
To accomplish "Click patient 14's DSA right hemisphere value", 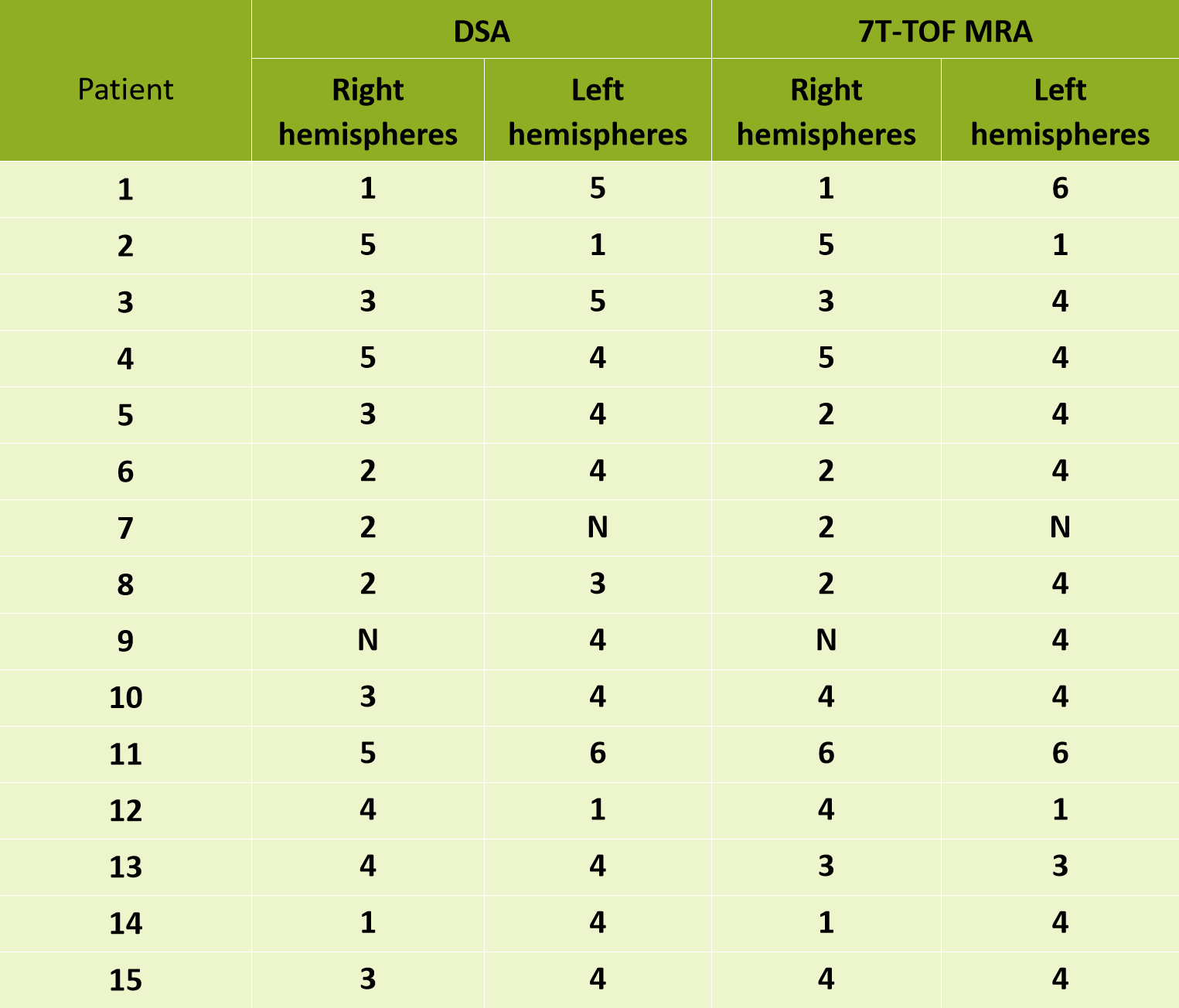I will 368,923.
